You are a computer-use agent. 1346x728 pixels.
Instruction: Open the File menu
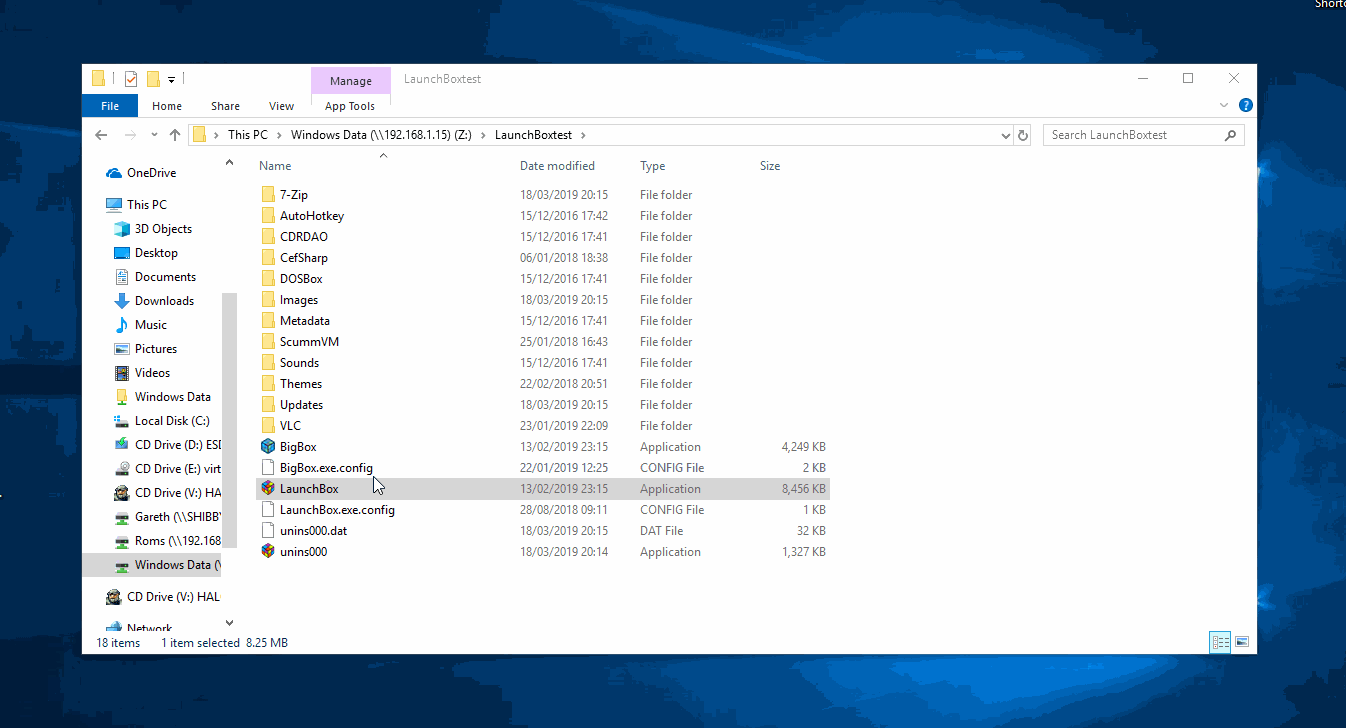click(110, 106)
